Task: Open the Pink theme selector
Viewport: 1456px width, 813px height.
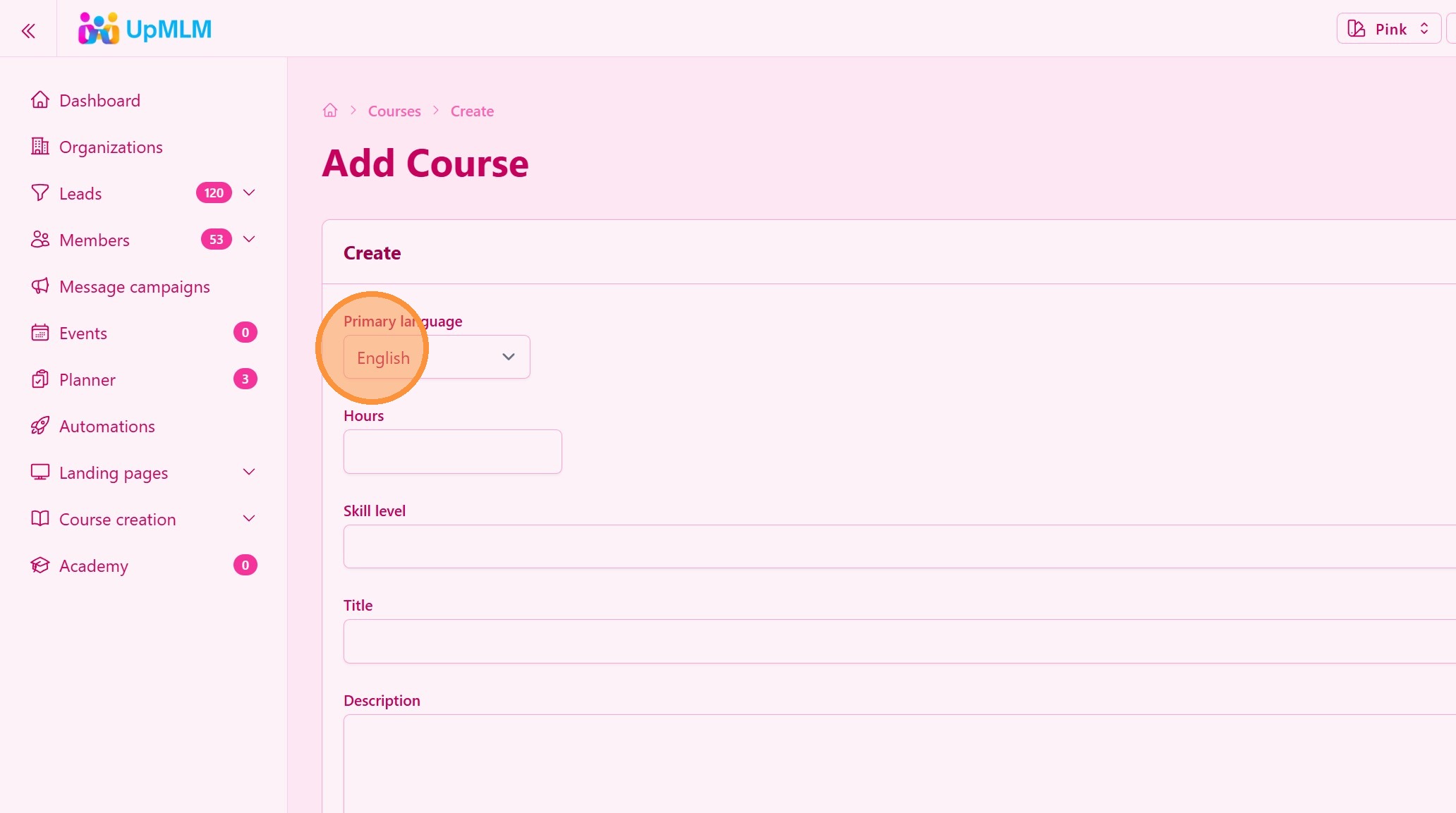Action: click(x=1388, y=29)
